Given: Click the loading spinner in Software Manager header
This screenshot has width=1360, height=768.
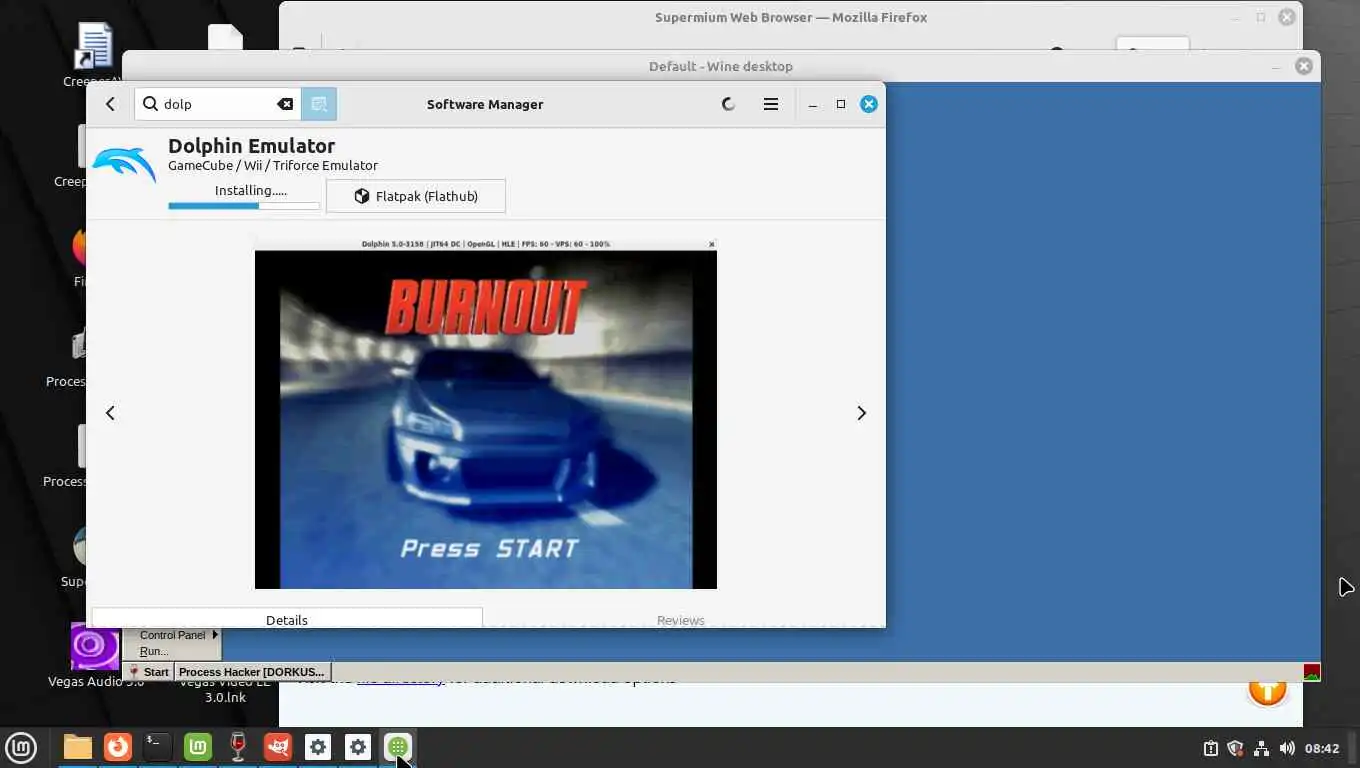Looking at the screenshot, I should coord(728,104).
